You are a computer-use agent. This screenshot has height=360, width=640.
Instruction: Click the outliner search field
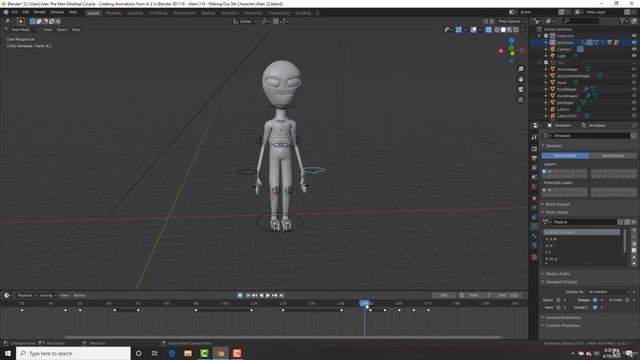pos(581,21)
